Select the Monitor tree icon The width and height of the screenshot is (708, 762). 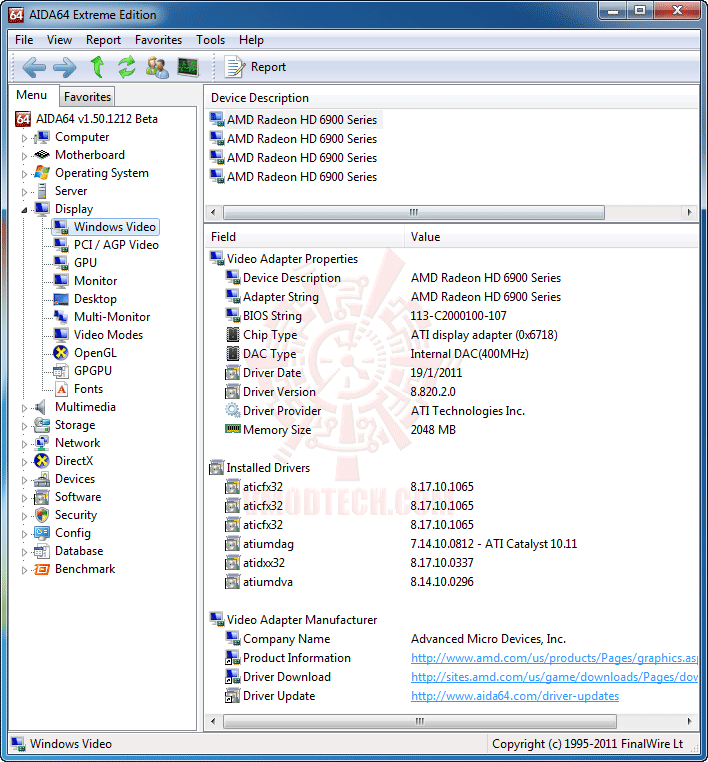(61, 281)
